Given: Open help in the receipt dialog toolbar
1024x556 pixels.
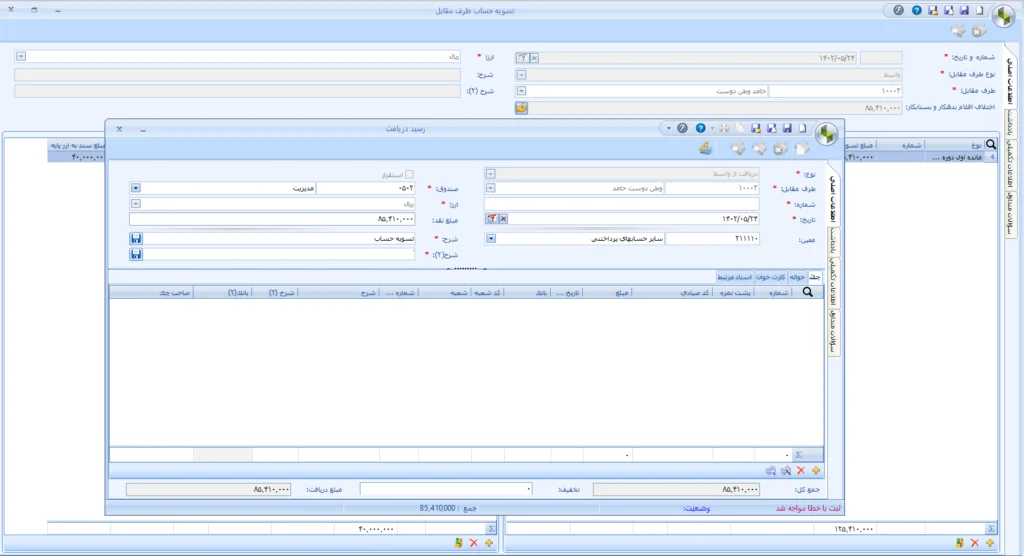Looking at the screenshot, I should [700, 129].
